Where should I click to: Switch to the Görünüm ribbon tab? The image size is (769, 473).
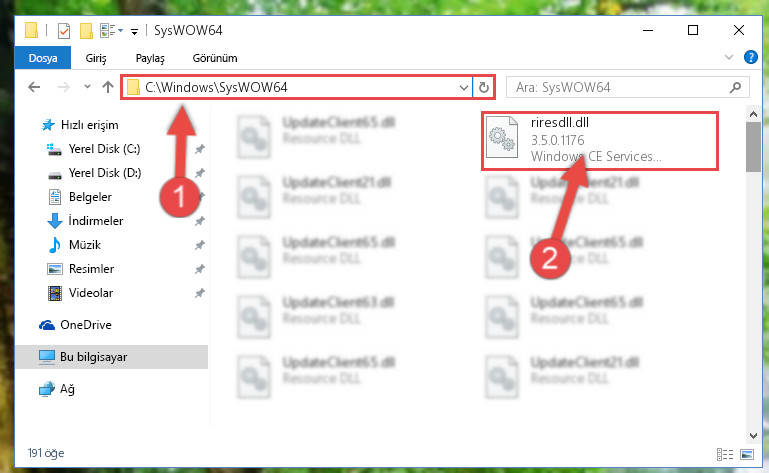click(215, 58)
